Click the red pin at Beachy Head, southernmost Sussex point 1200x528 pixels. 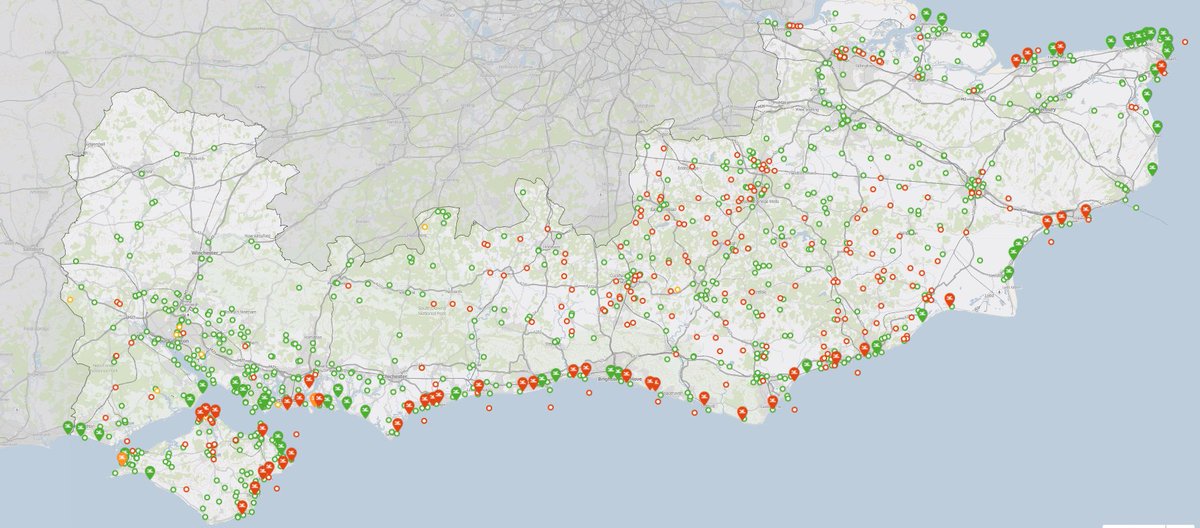[x=742, y=413]
